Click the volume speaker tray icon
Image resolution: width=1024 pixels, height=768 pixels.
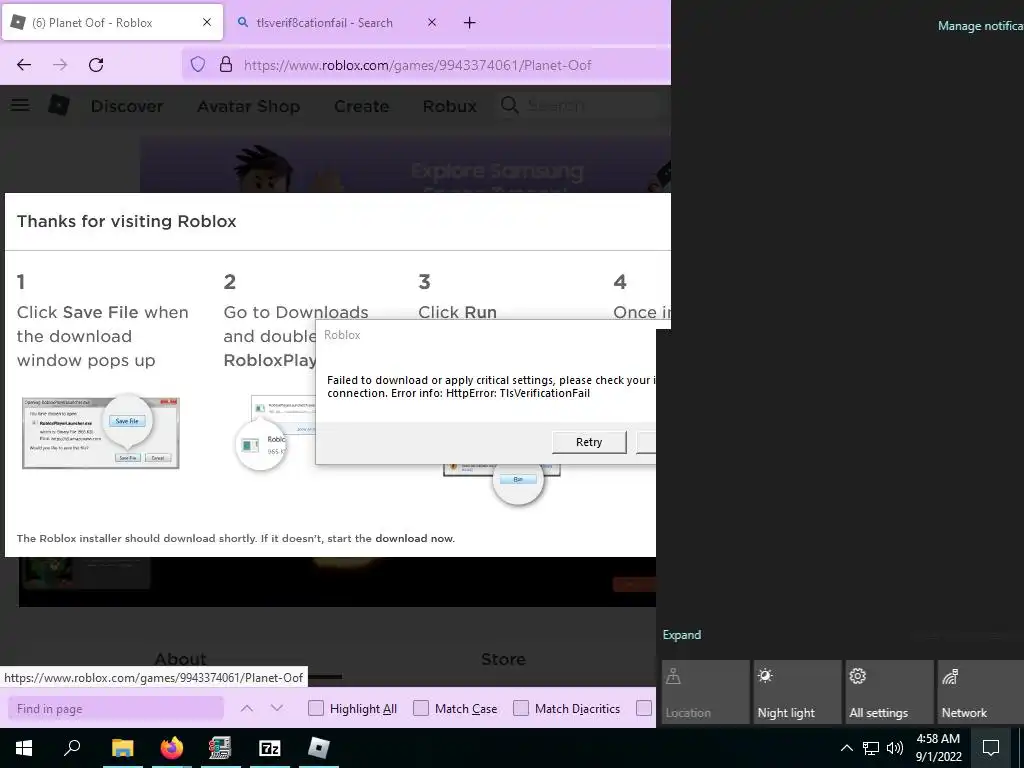coord(895,748)
